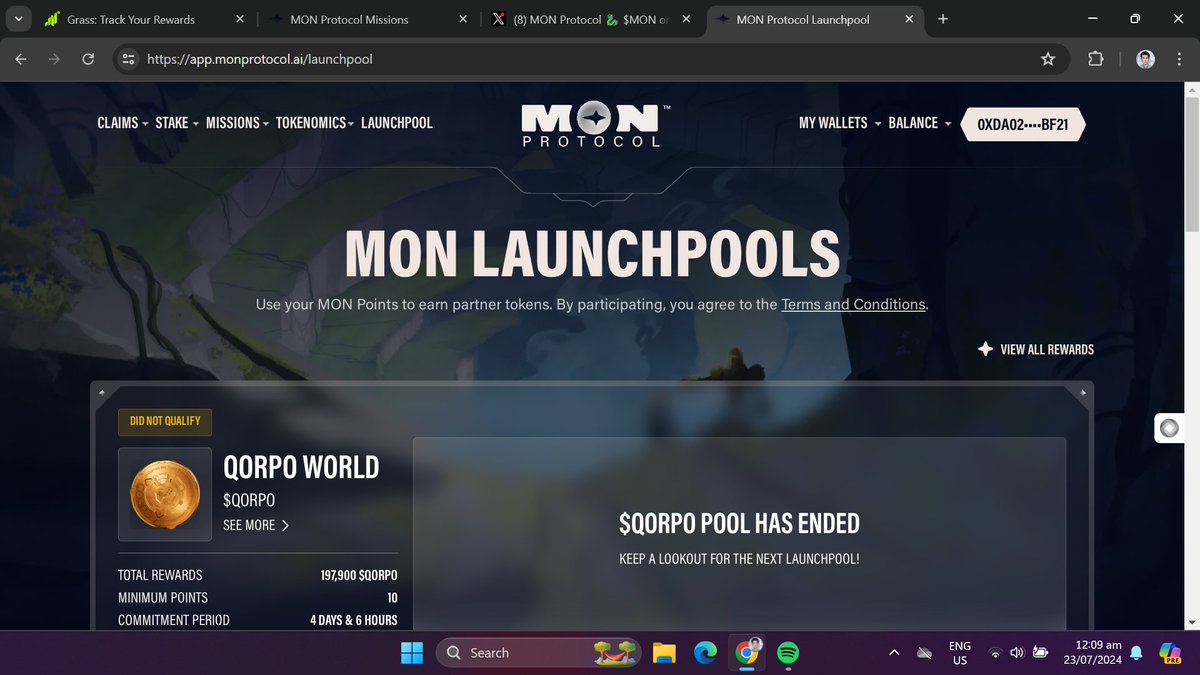The height and width of the screenshot is (675, 1200).
Task: Click the QORPO gold coin thumbnail
Action: (165, 494)
